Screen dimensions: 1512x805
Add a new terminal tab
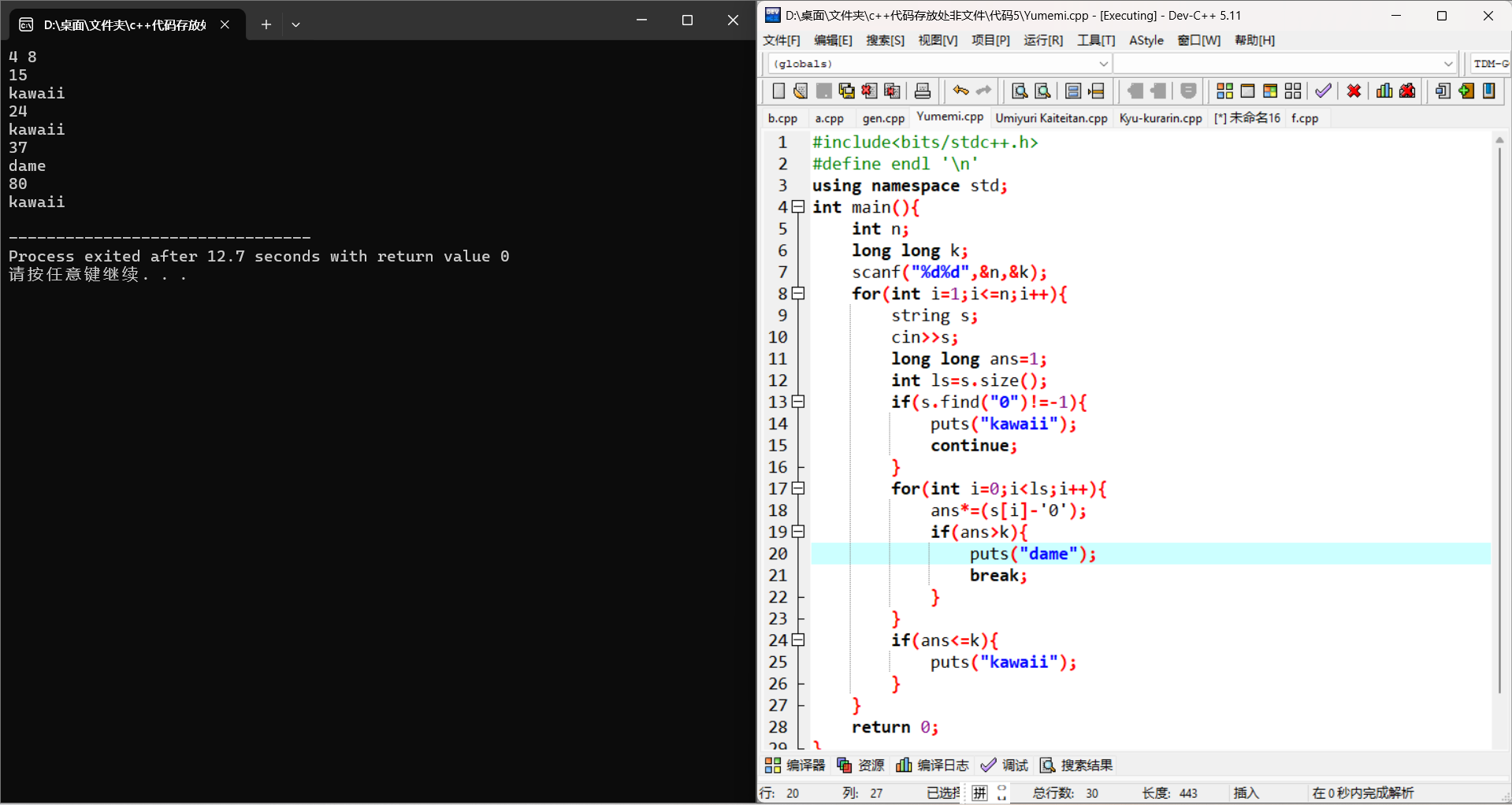(x=266, y=24)
